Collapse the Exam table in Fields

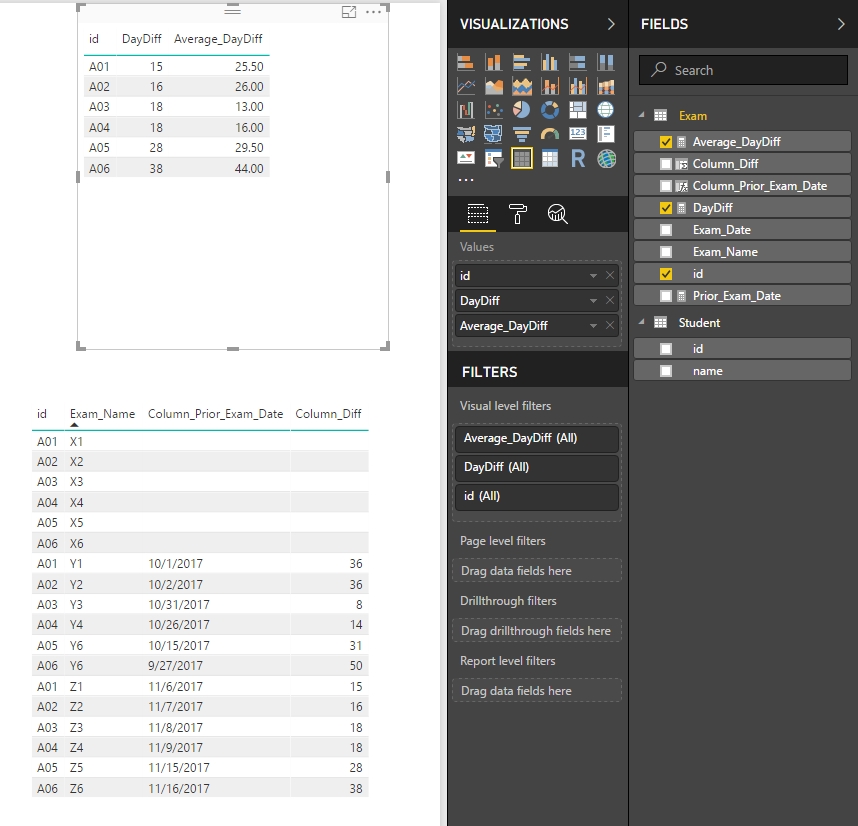[x=642, y=115]
